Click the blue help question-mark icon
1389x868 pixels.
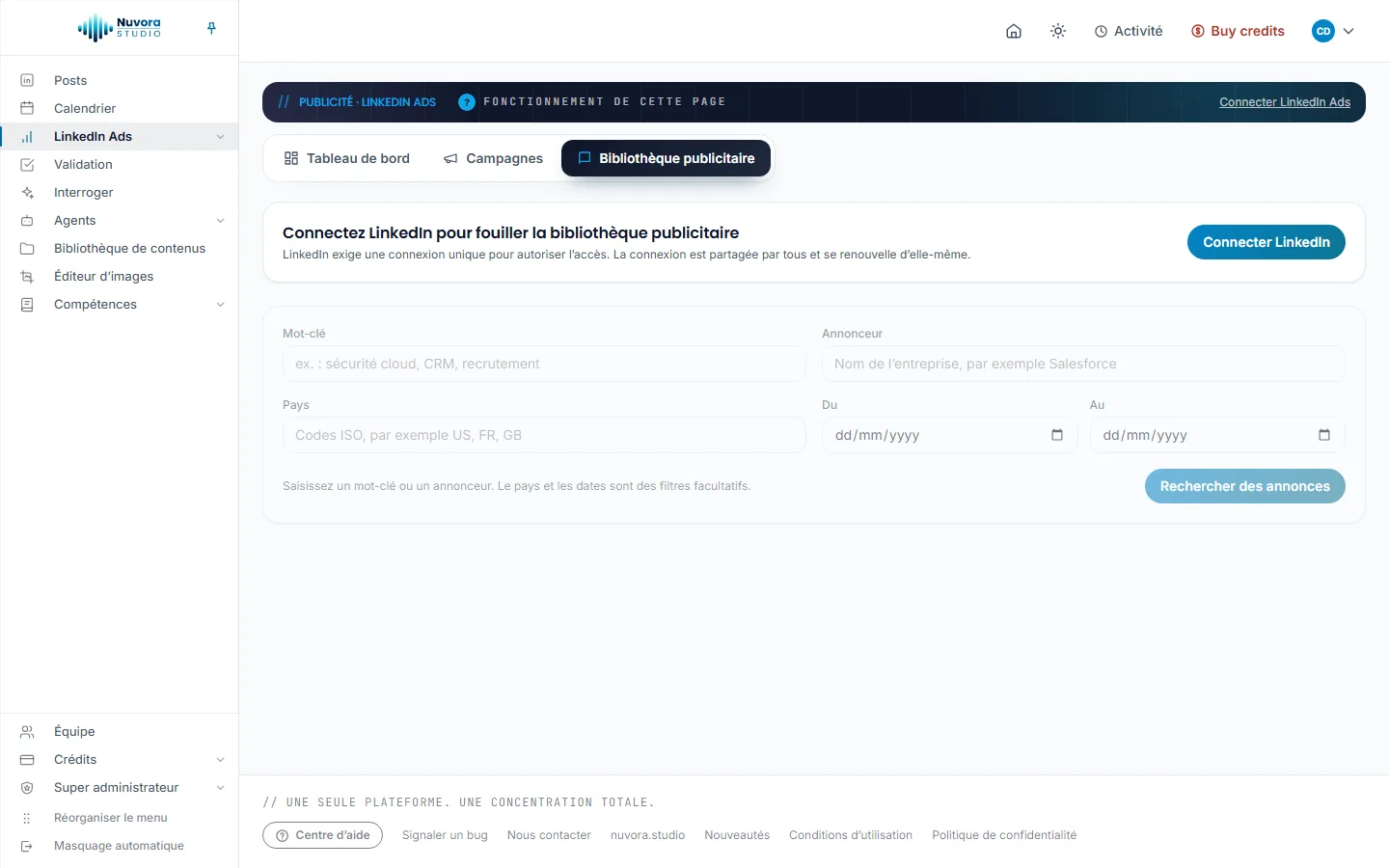(467, 102)
